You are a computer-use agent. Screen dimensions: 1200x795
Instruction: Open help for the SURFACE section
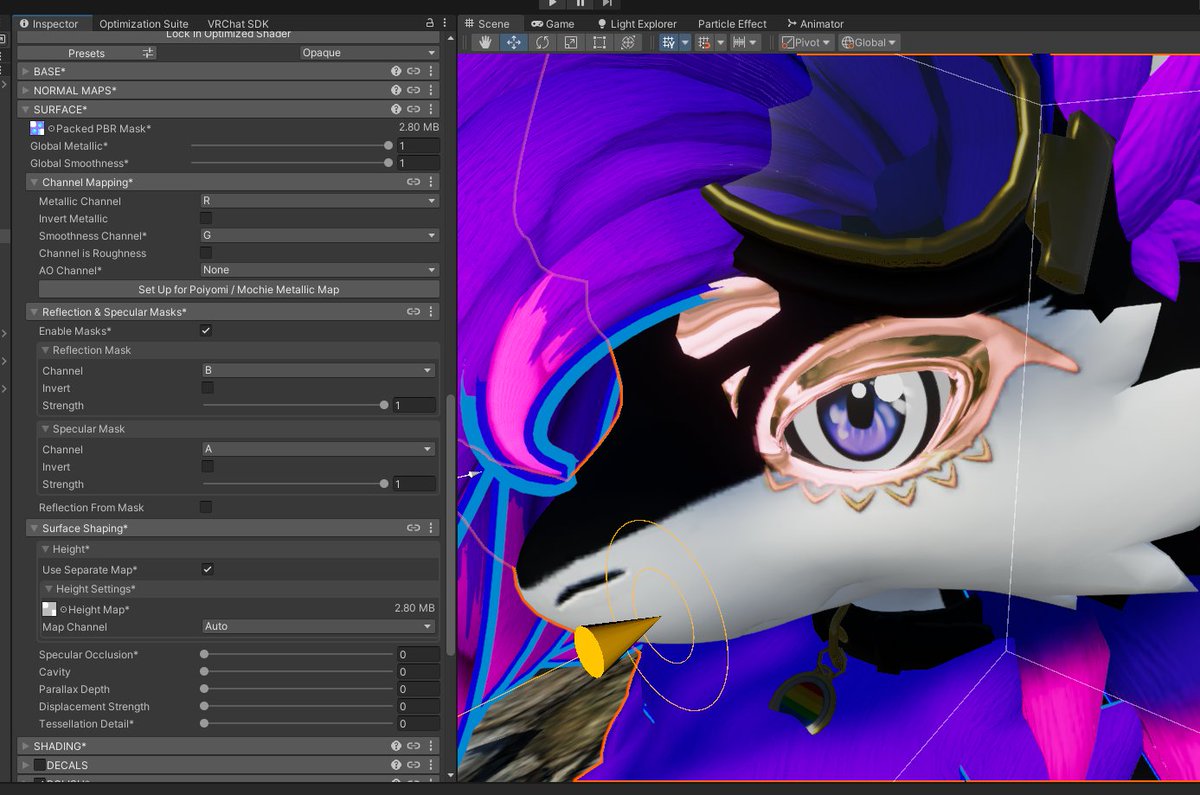tap(397, 109)
